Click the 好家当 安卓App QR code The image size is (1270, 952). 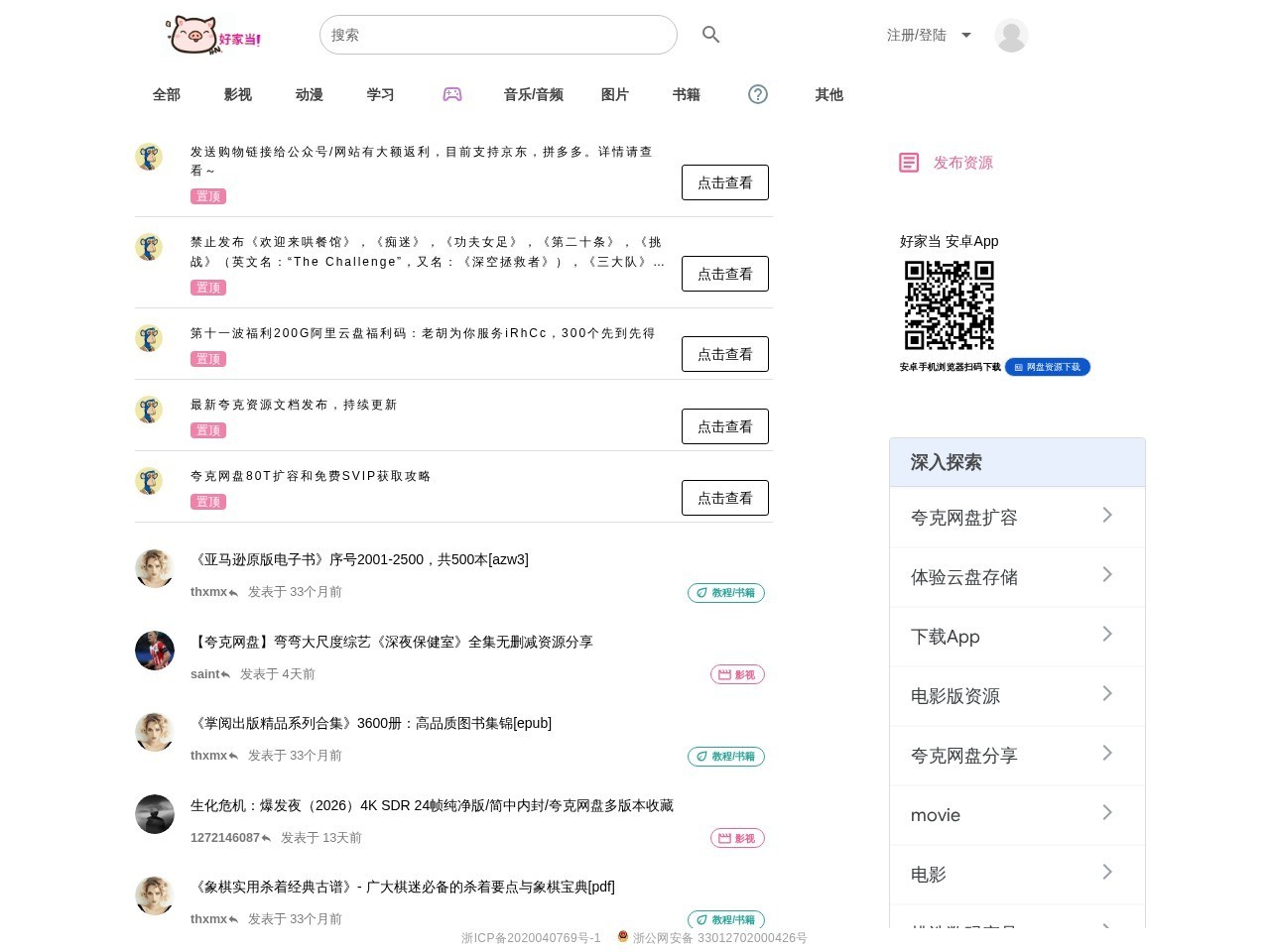click(x=950, y=305)
